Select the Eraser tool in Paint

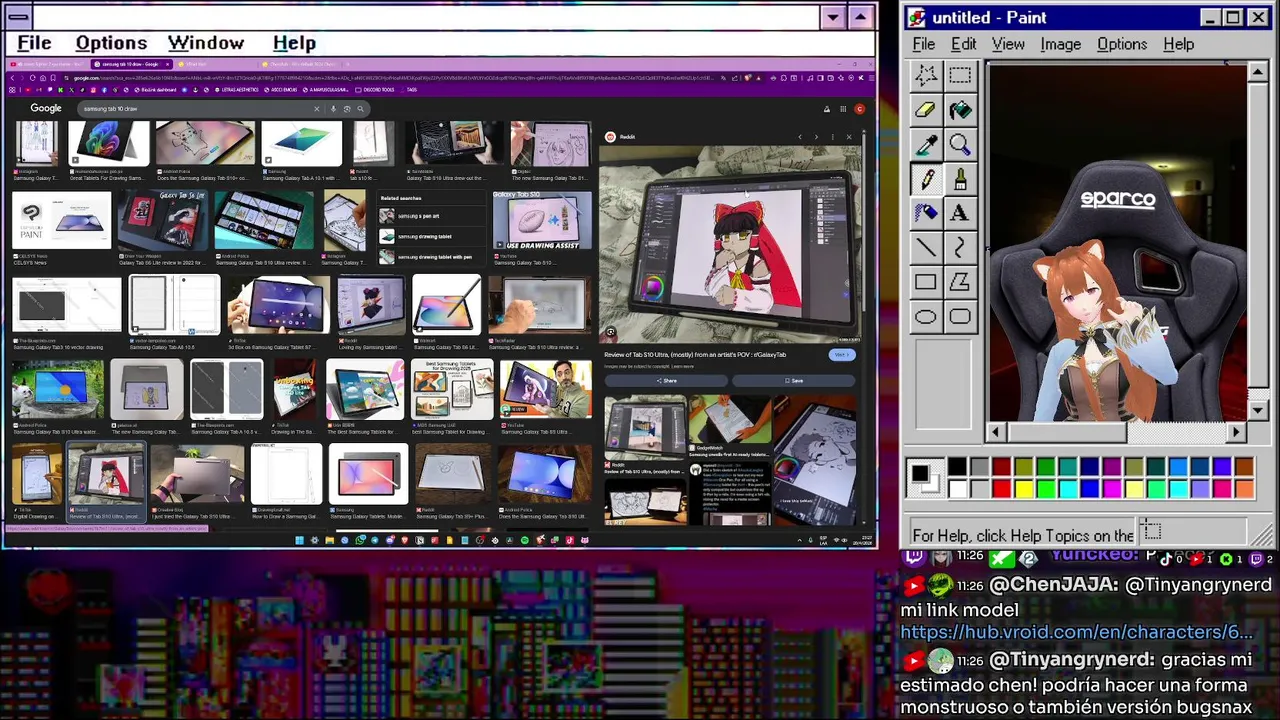pyautogui.click(x=926, y=110)
